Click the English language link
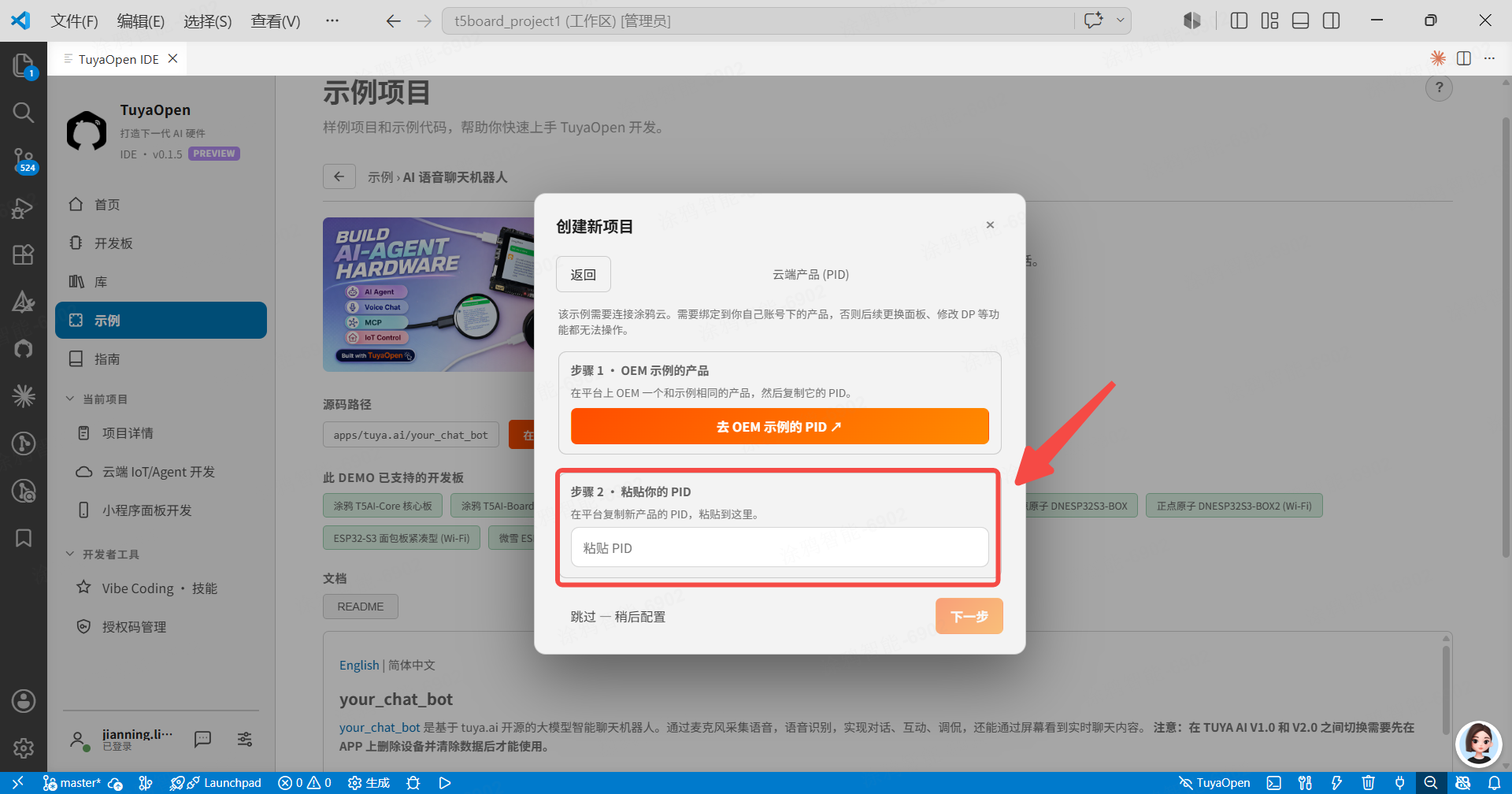The height and width of the screenshot is (794, 1512). tap(359, 666)
